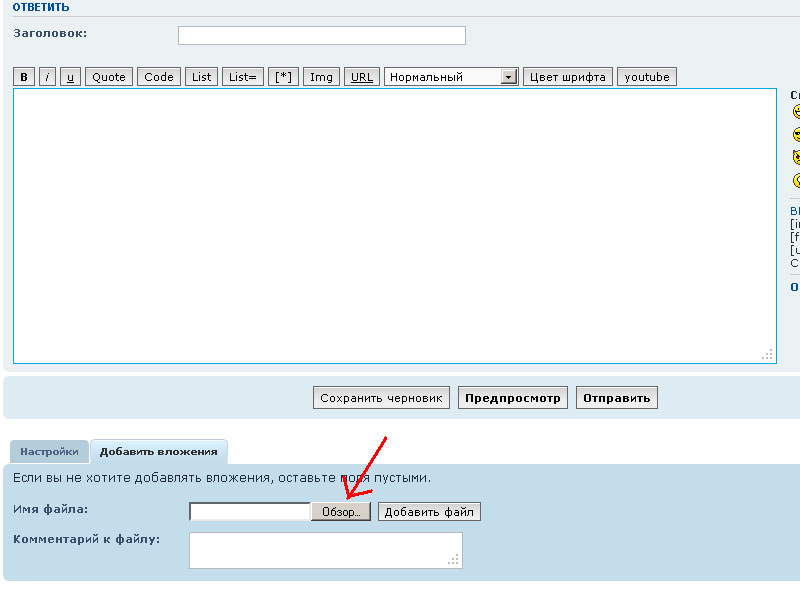Switch to the "Настройки" tab
Screen dimensions: 800x600
pos(49,452)
